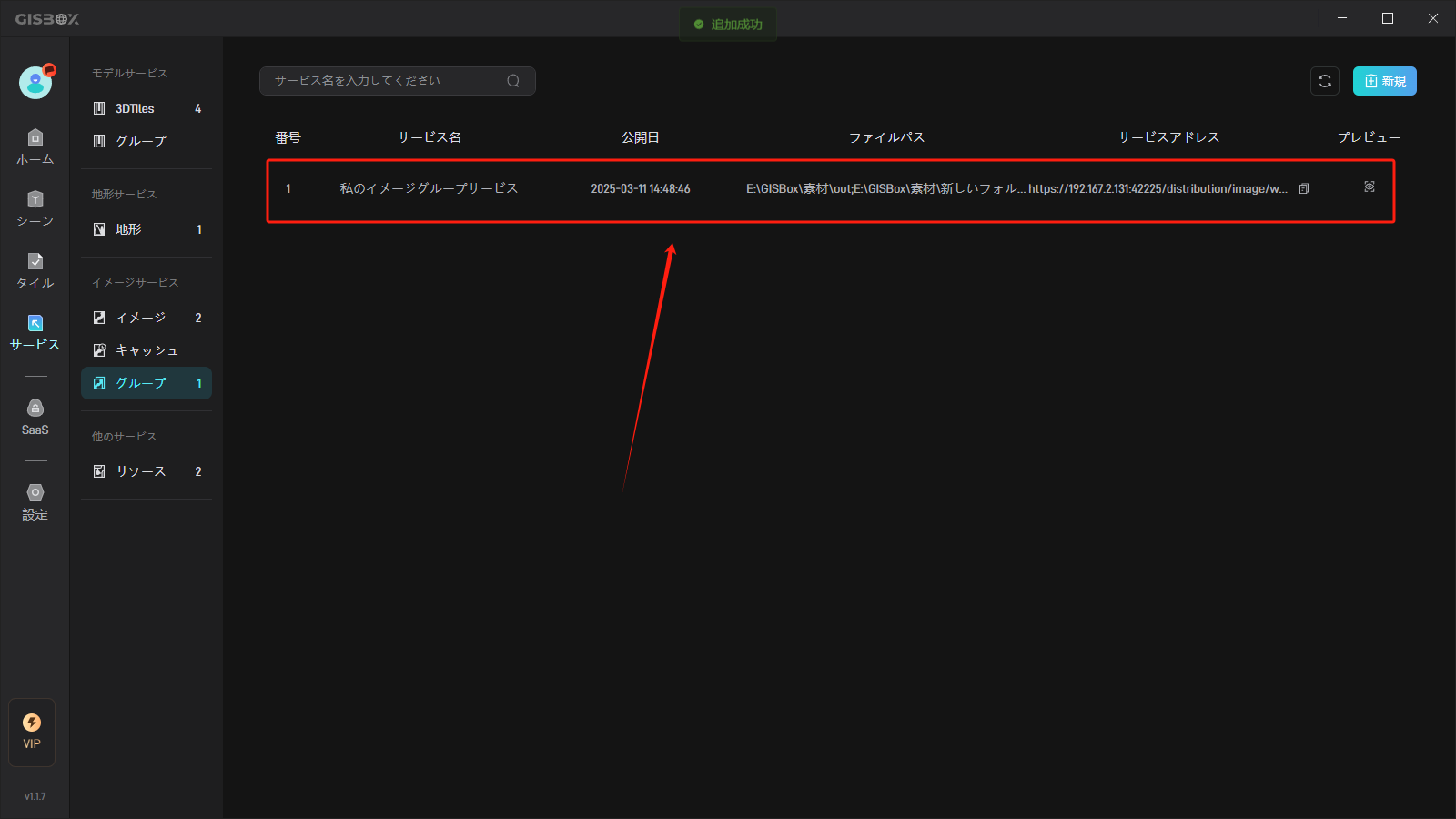1456x819 pixels.
Task: Click the v1.1.7 version label
Action: (x=35, y=796)
